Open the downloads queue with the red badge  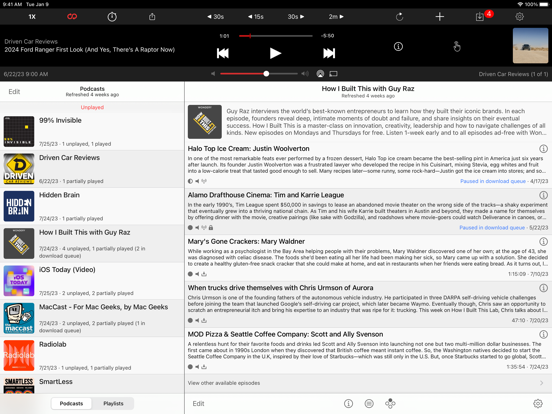(x=480, y=17)
